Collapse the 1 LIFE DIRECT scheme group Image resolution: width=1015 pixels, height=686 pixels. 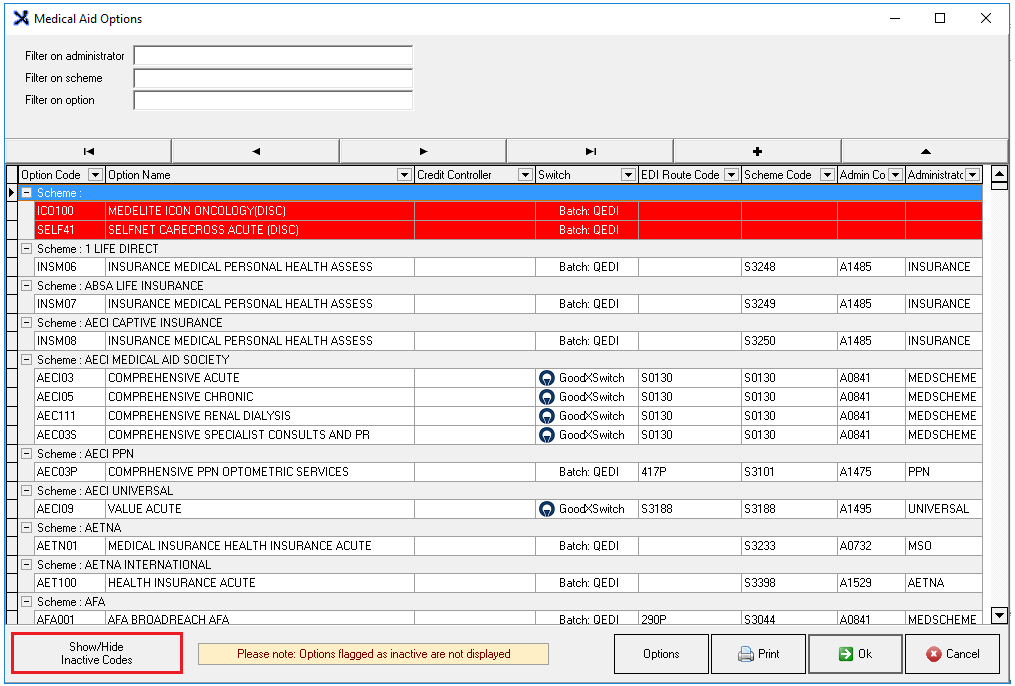(27, 249)
